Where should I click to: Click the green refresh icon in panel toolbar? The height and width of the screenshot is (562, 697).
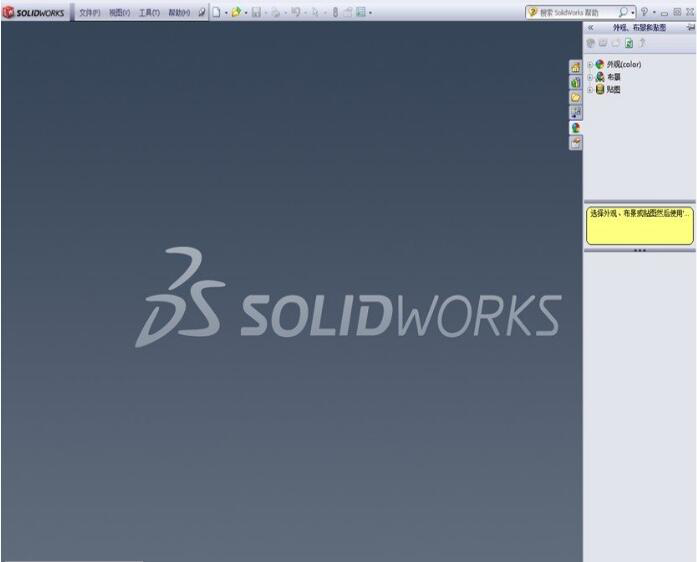point(629,43)
